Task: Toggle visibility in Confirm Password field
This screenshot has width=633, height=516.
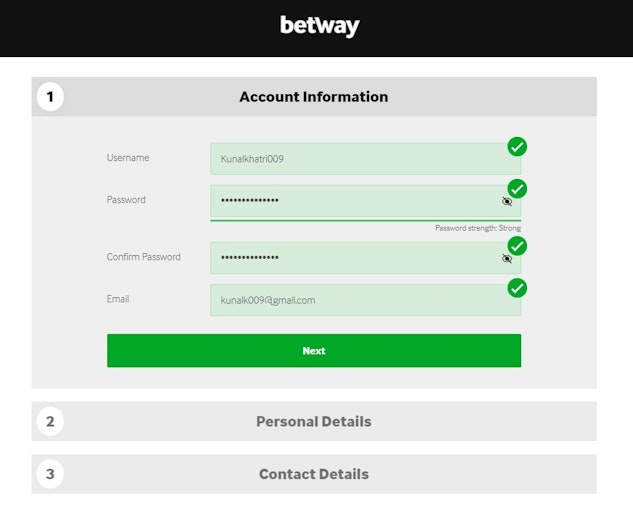Action: point(507,258)
